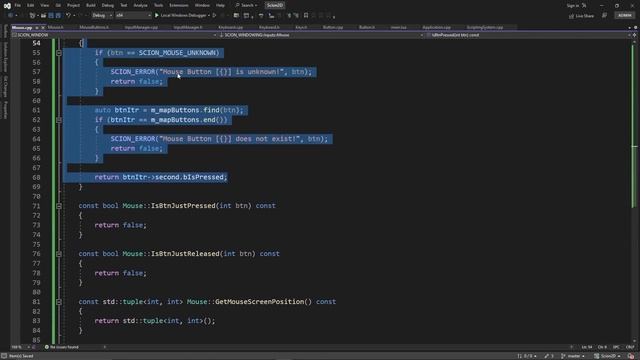Viewport: 640px width, 360px height.
Task: Click the pending changes pencil icon
Action: click(549, 356)
